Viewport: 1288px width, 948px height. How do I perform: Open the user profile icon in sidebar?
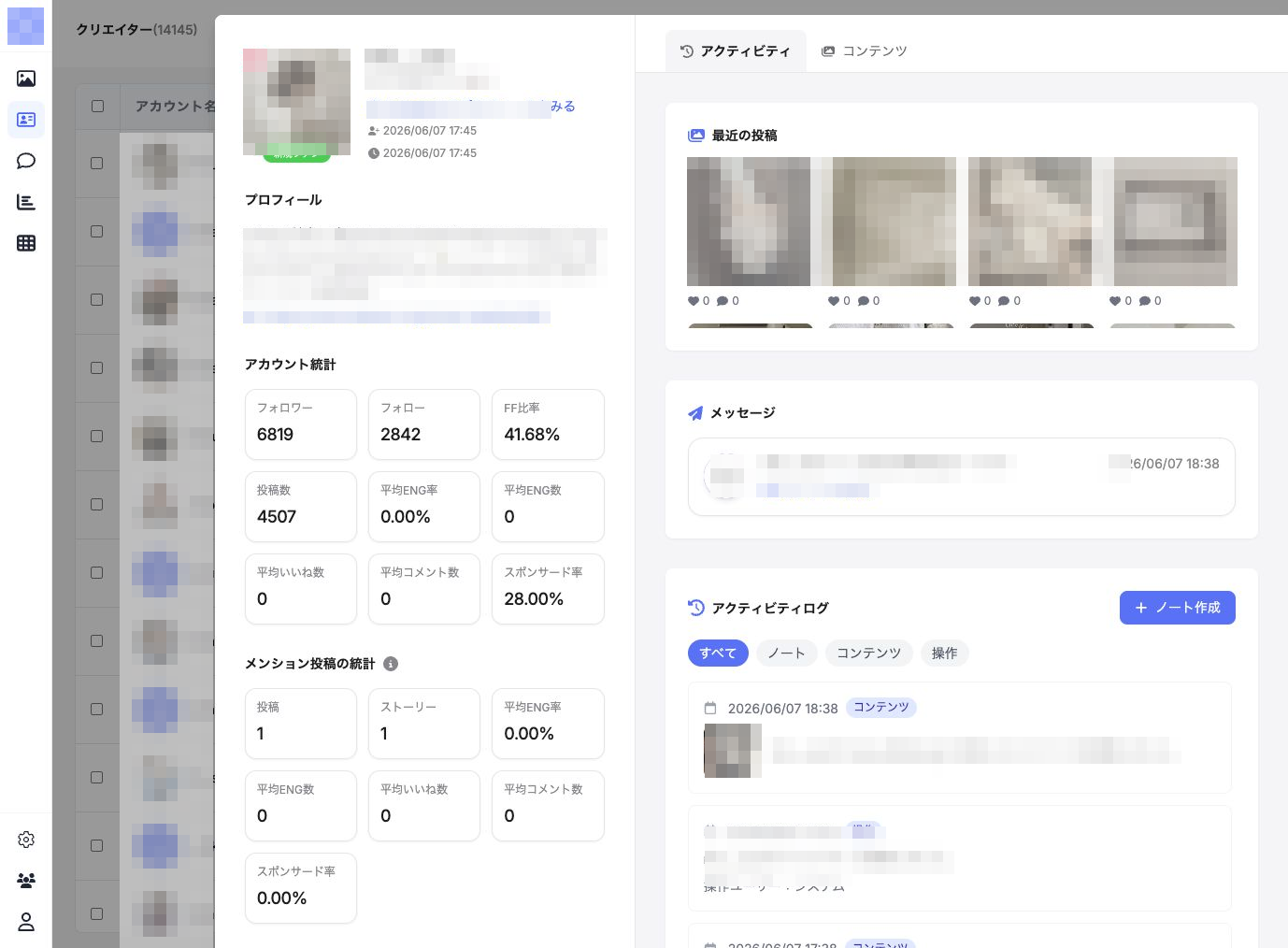pyautogui.click(x=26, y=922)
